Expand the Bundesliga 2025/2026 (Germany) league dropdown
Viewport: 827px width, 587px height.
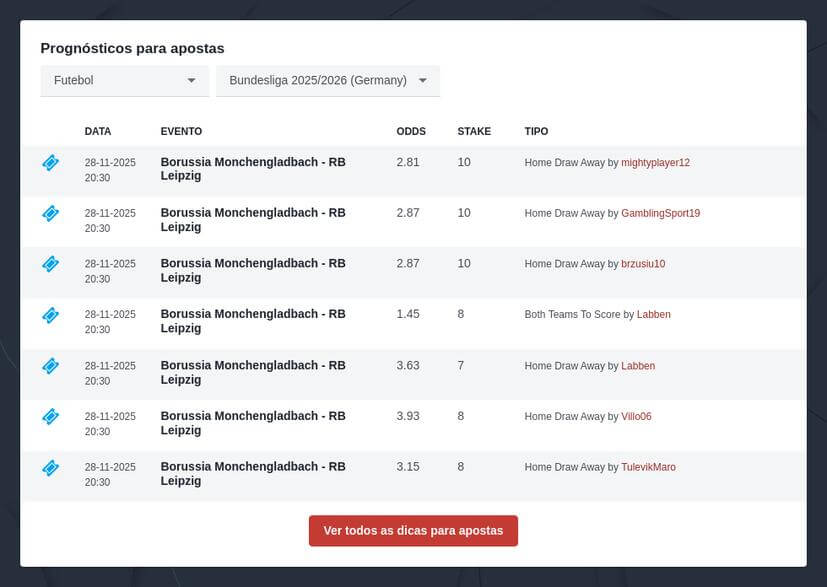tap(327, 80)
